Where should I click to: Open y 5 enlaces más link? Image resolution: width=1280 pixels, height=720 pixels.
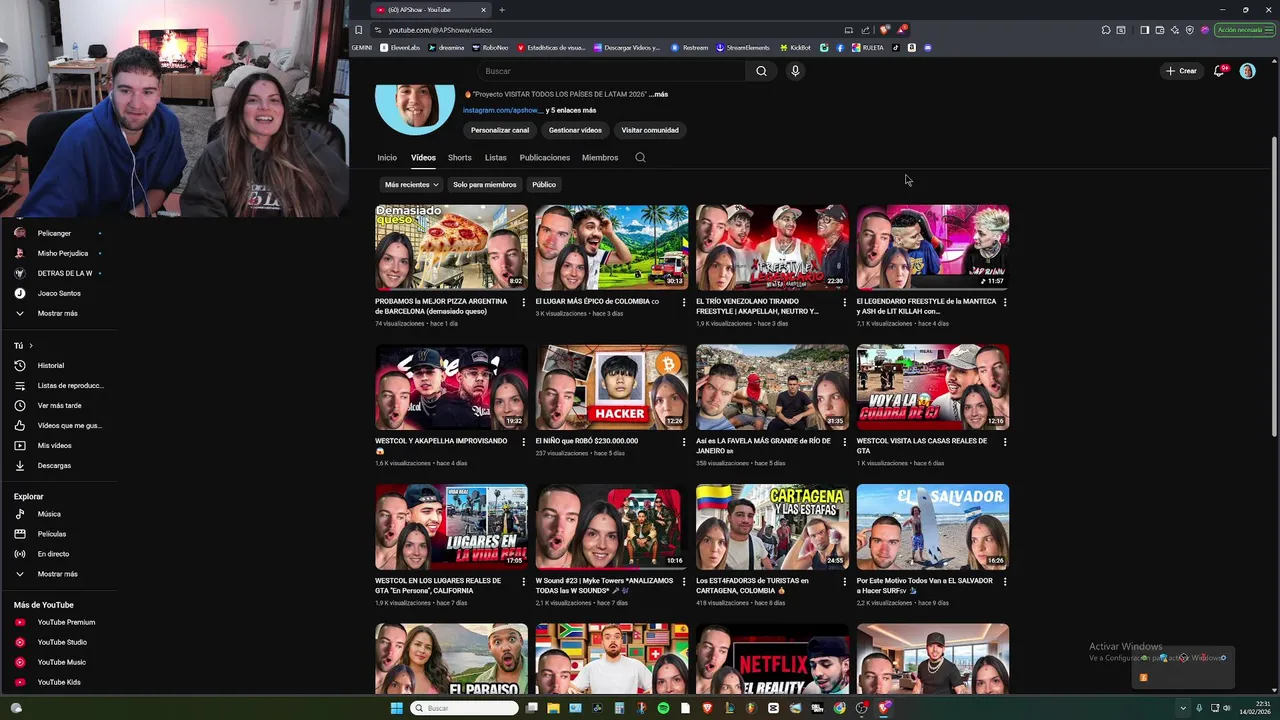(571, 110)
